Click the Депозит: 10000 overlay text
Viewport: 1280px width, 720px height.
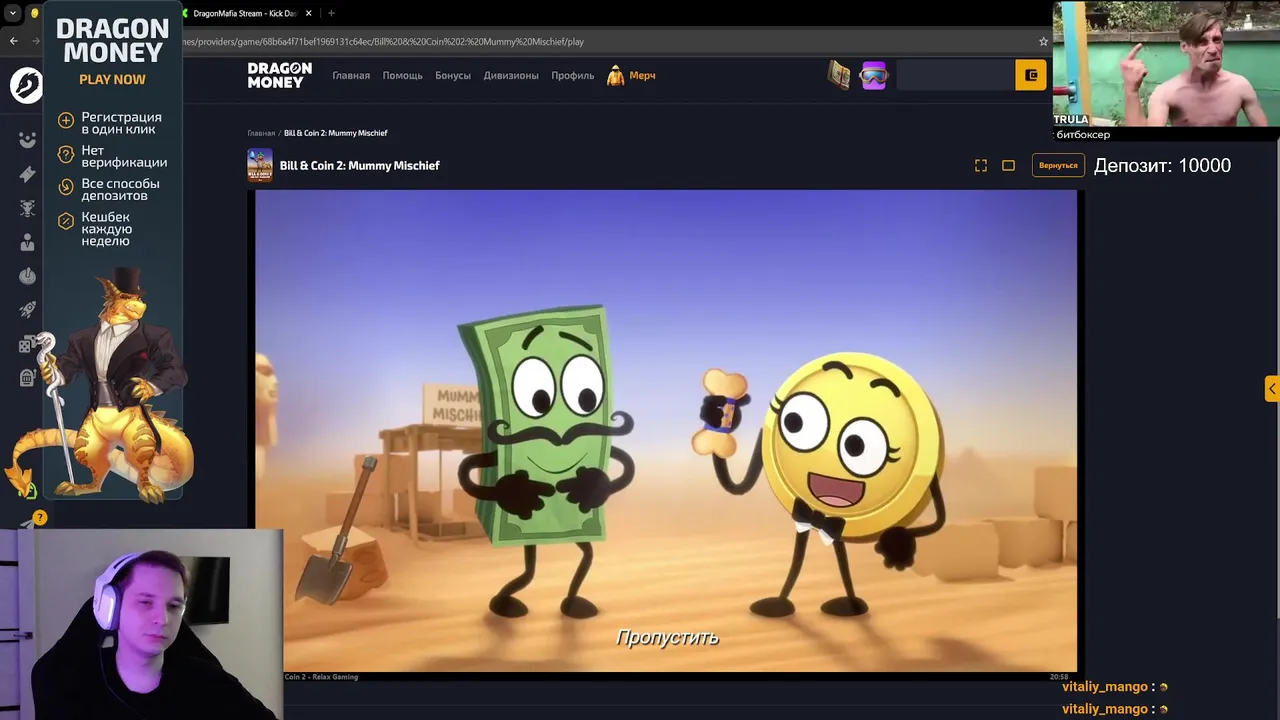pos(1162,166)
